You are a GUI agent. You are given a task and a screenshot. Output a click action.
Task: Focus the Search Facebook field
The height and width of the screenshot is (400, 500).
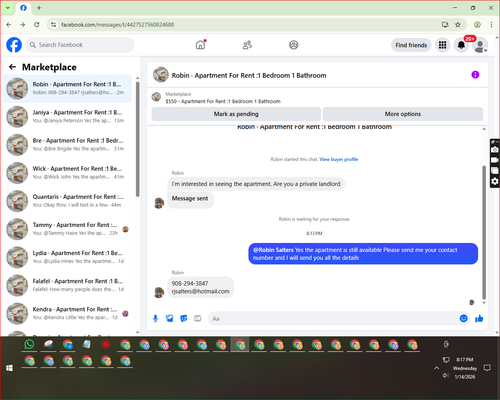80,45
